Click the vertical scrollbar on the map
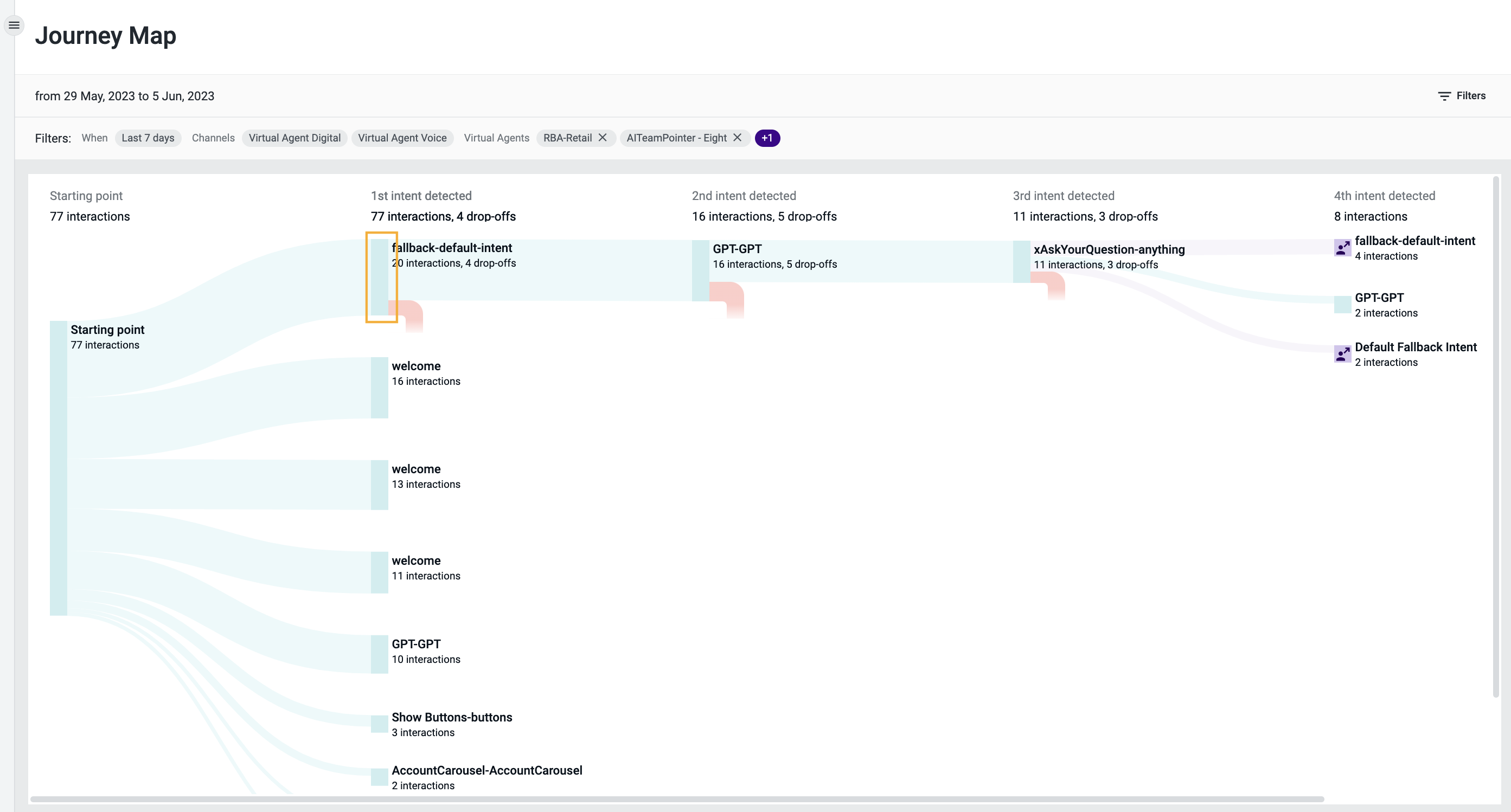 [x=1496, y=437]
